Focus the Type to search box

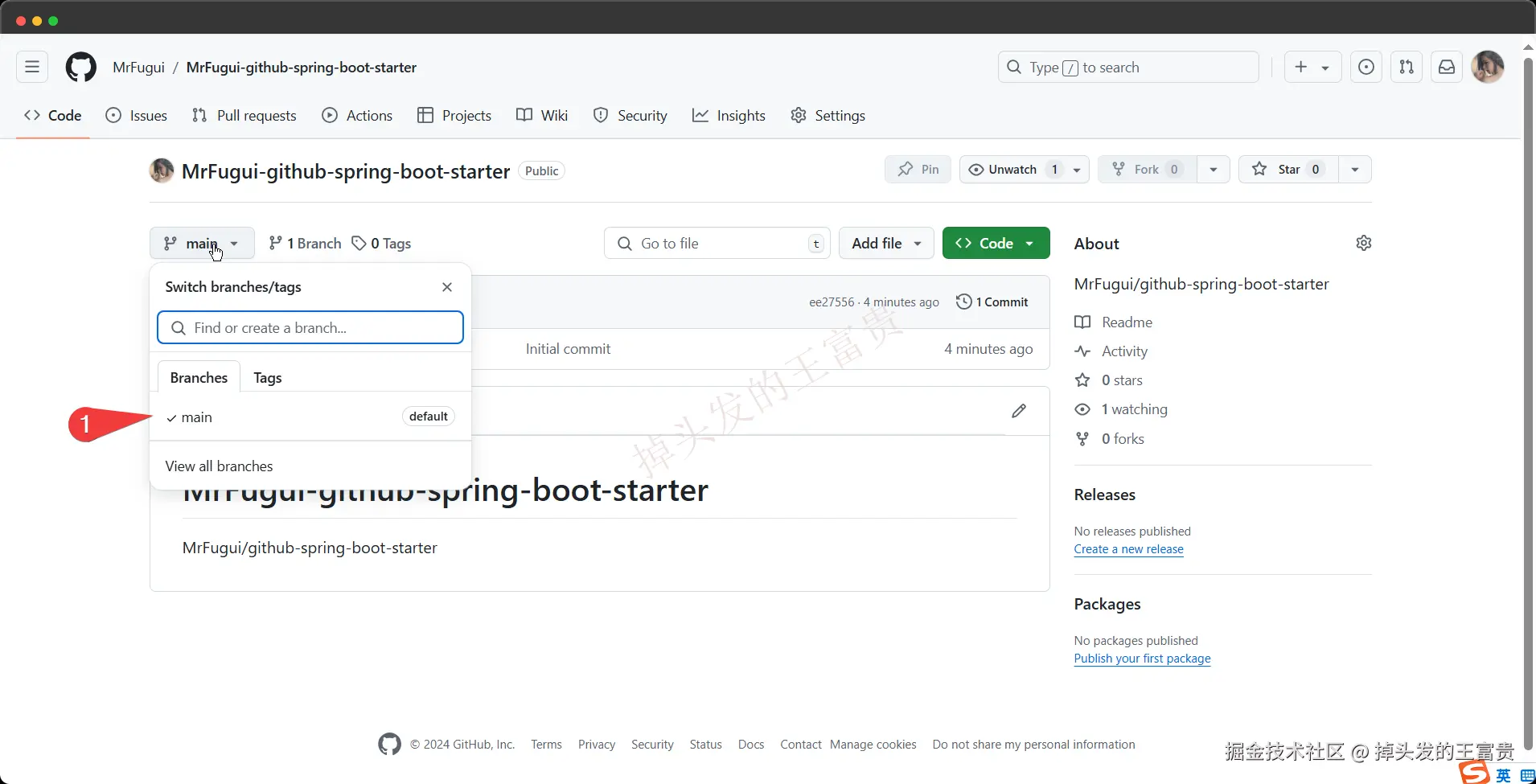(1128, 68)
